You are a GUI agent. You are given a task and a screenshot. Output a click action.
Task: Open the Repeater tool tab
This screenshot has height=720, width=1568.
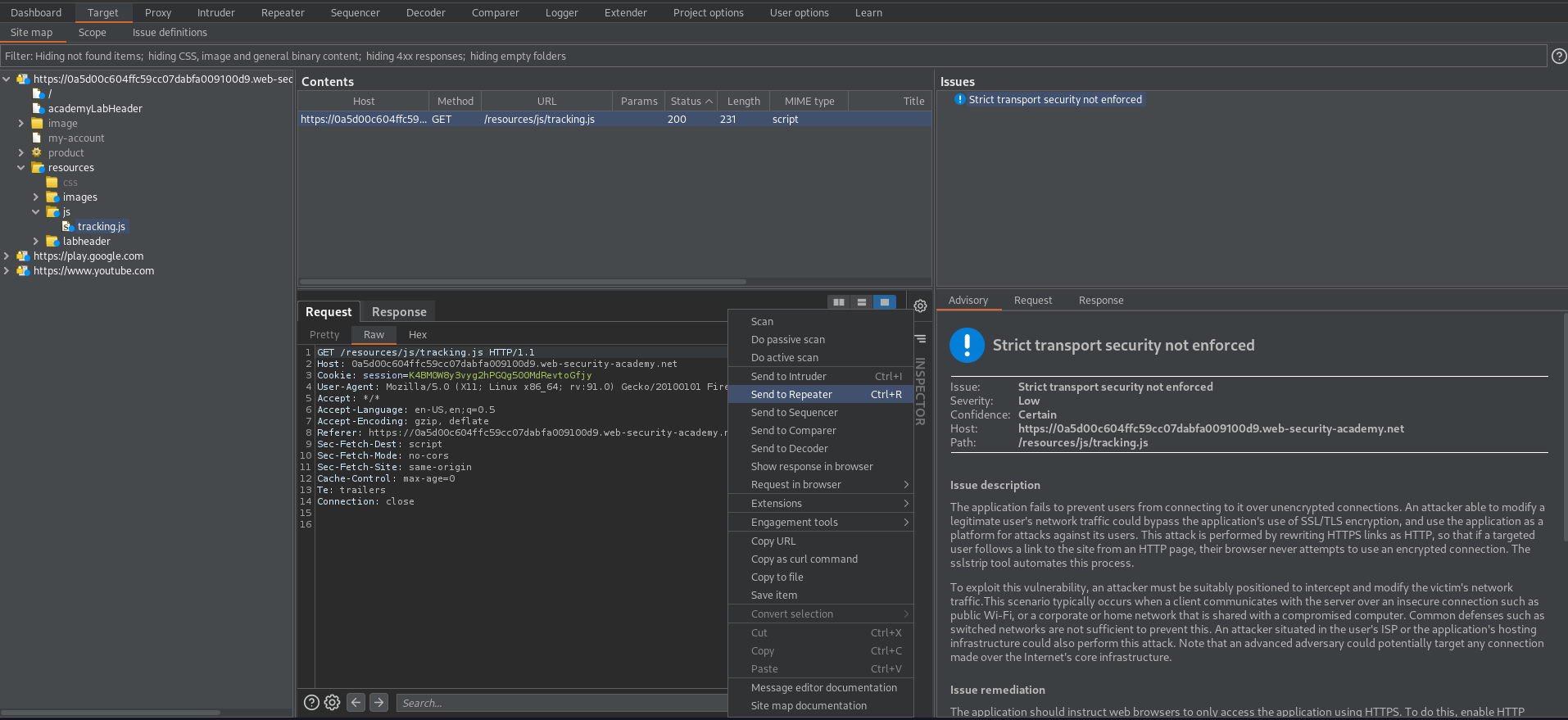(283, 12)
